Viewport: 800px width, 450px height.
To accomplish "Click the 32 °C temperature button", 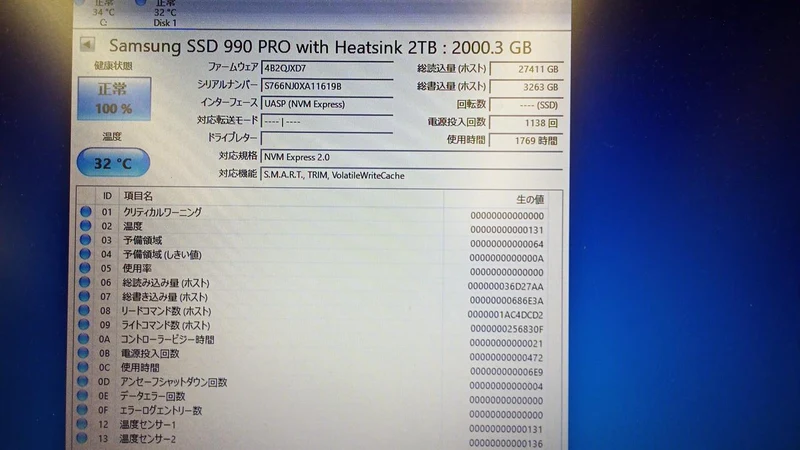I will [x=113, y=163].
